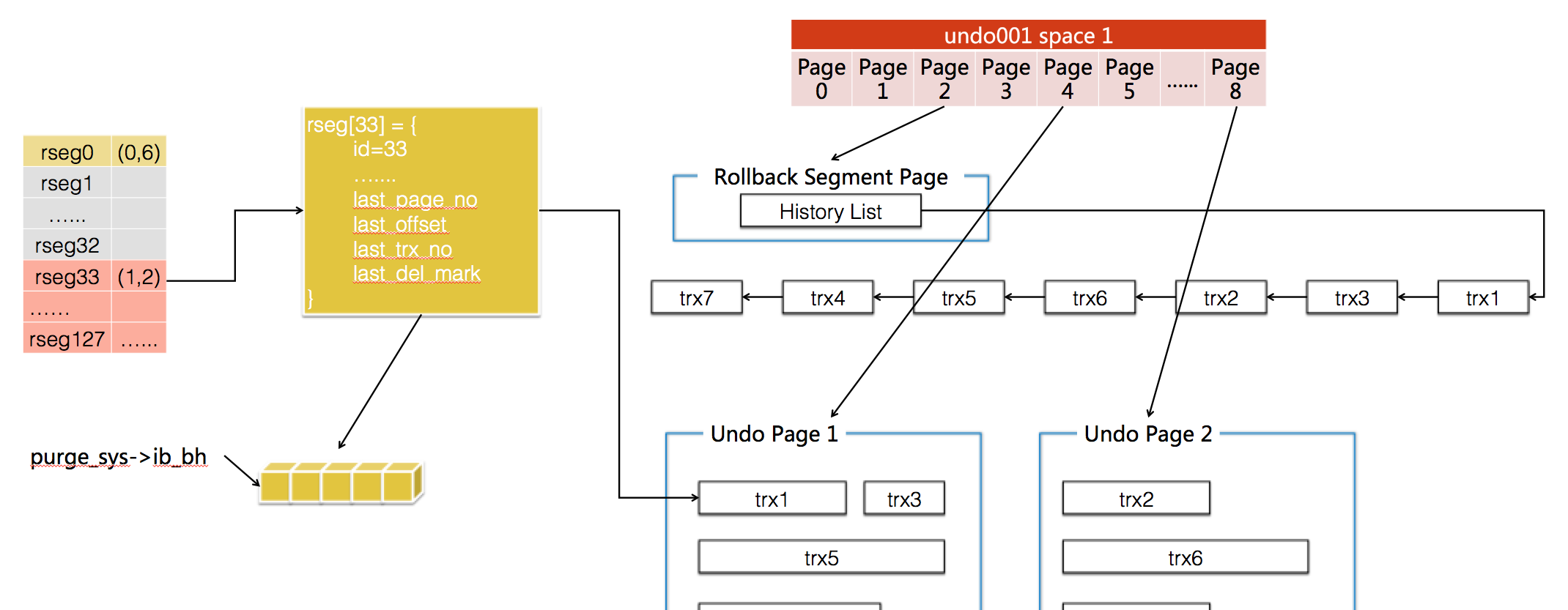Viewport: 1568px width, 610px height.
Task: Click trx3 box inside Undo Page 1
Action: tap(904, 499)
